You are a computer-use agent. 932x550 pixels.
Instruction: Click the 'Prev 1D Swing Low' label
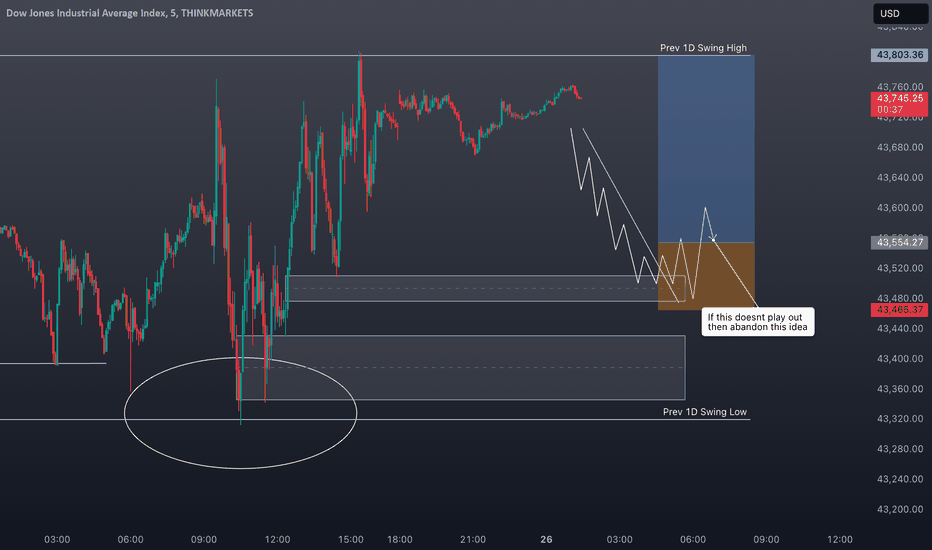704,411
